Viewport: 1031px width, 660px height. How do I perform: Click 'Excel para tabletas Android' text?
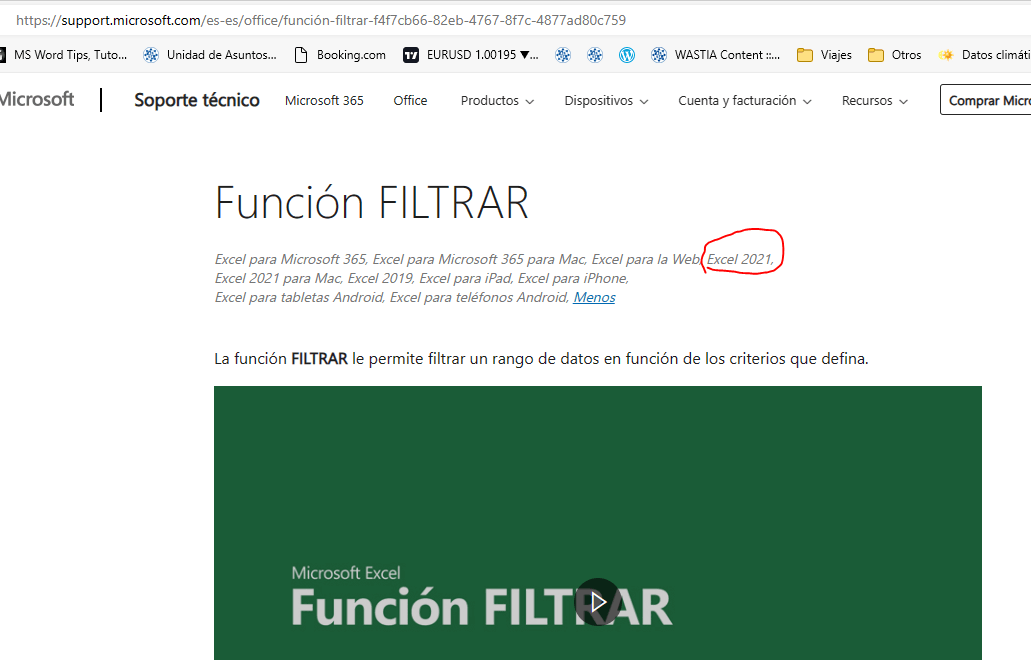299,298
